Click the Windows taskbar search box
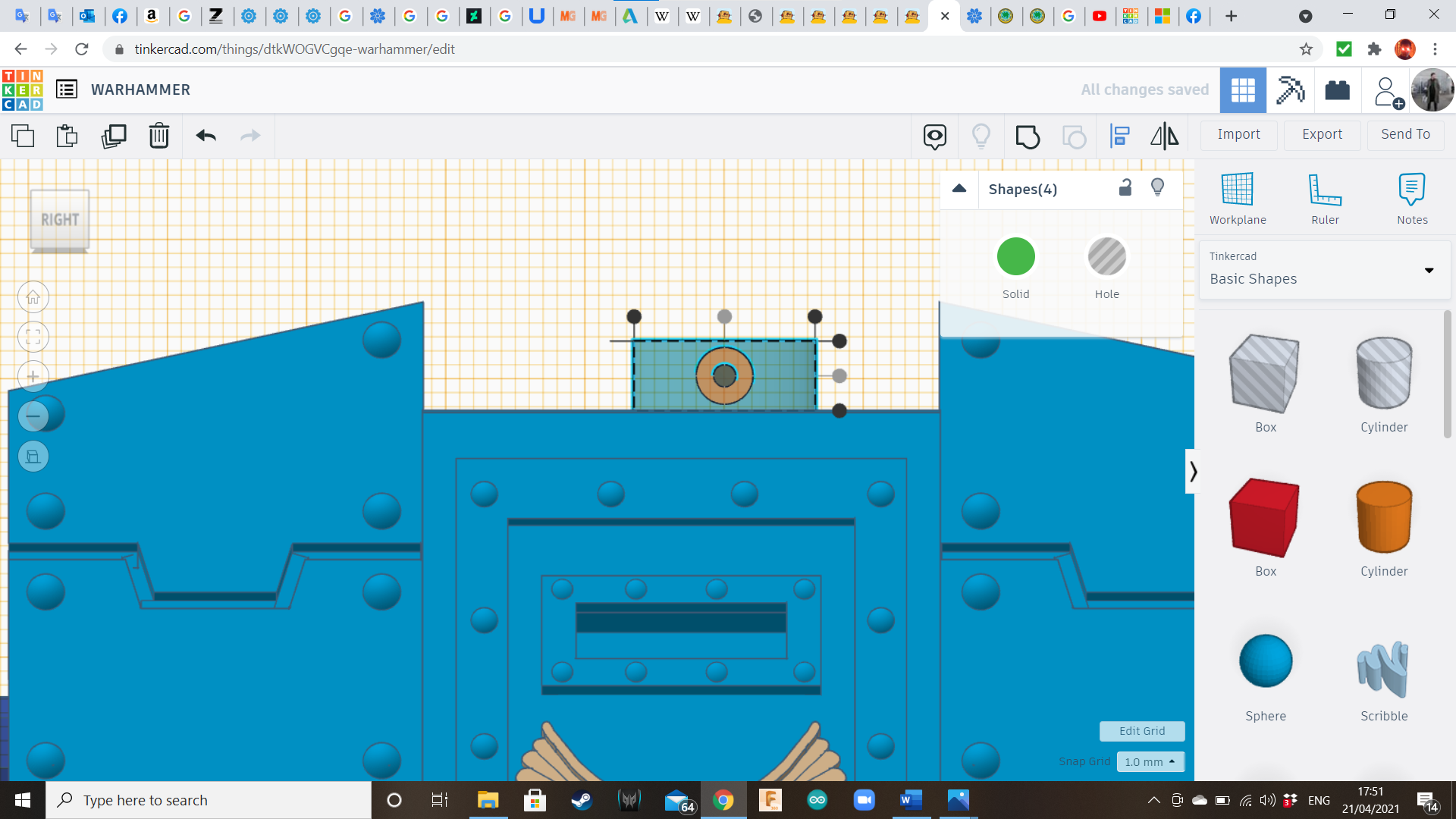The height and width of the screenshot is (819, 1456). coord(209,800)
